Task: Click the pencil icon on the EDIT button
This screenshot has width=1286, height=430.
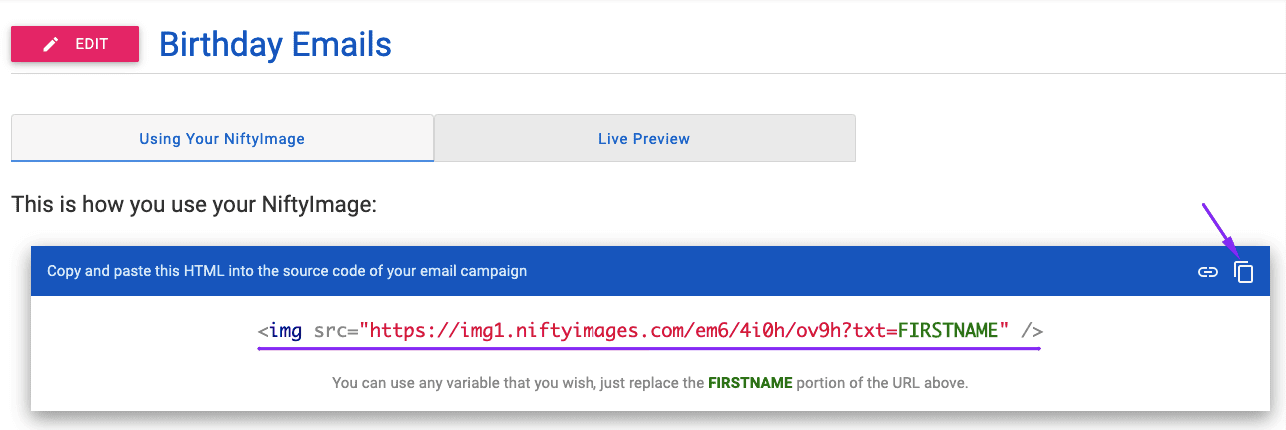Action: [x=51, y=44]
